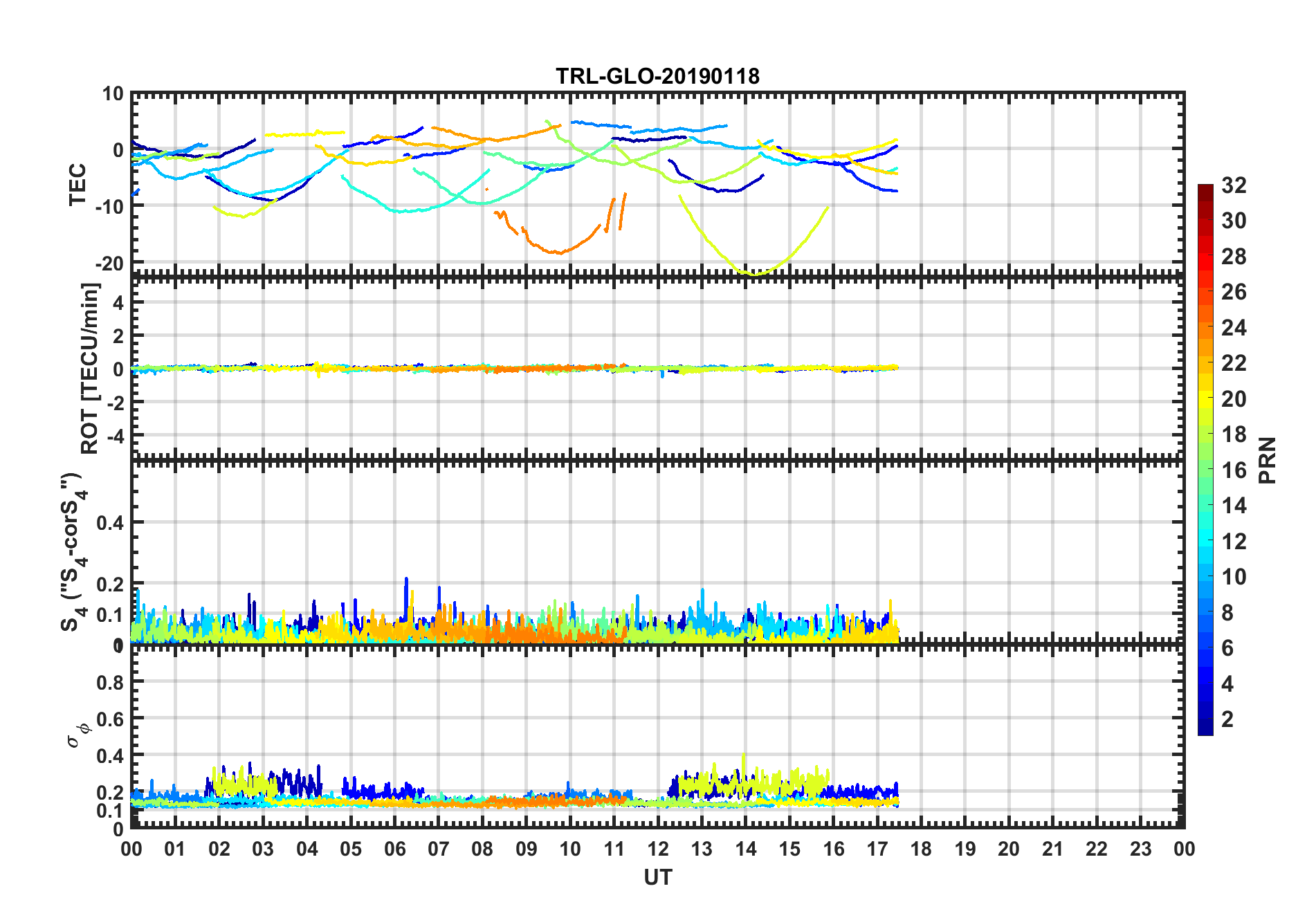Select colorbar tick label 26

coord(1234,292)
